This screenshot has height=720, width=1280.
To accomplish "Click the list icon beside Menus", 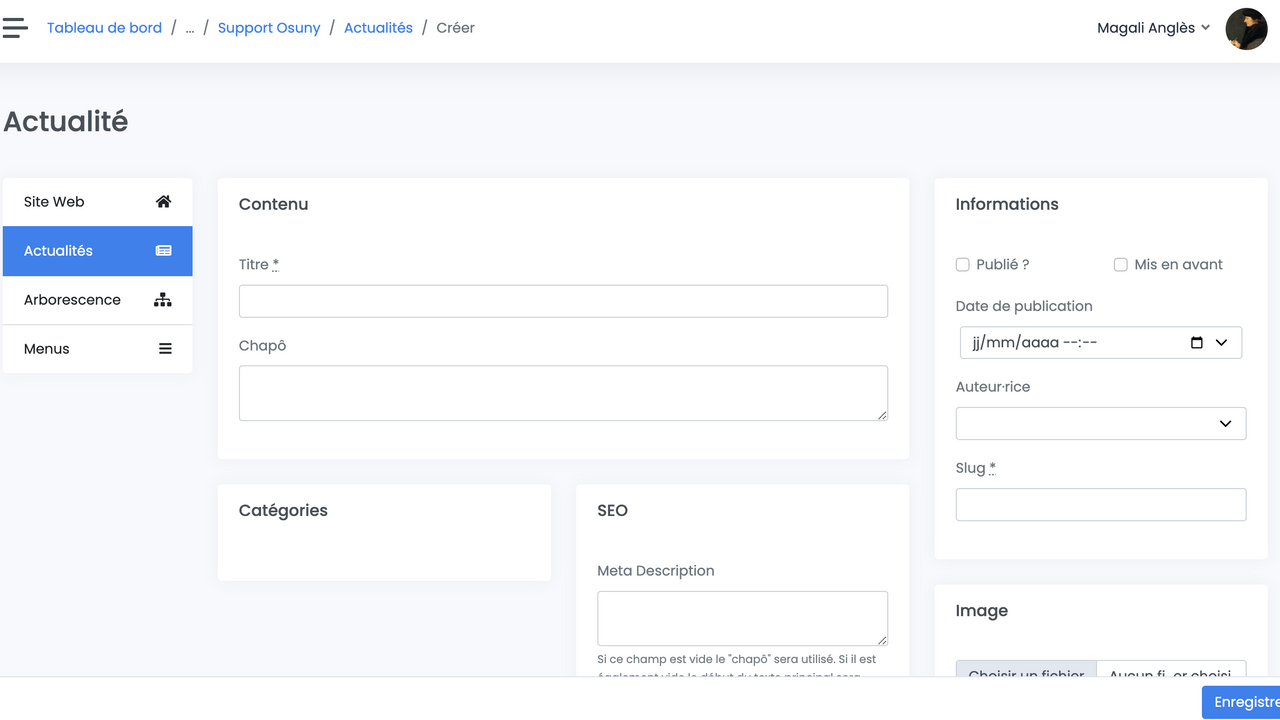I will coord(165,349).
